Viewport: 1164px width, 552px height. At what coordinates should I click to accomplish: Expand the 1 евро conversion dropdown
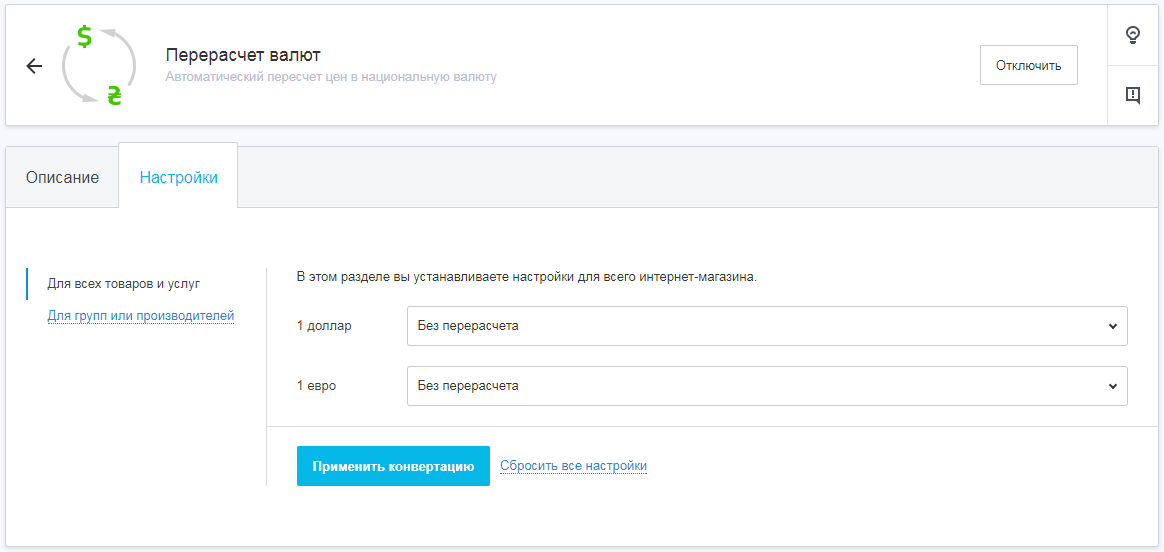click(x=766, y=386)
